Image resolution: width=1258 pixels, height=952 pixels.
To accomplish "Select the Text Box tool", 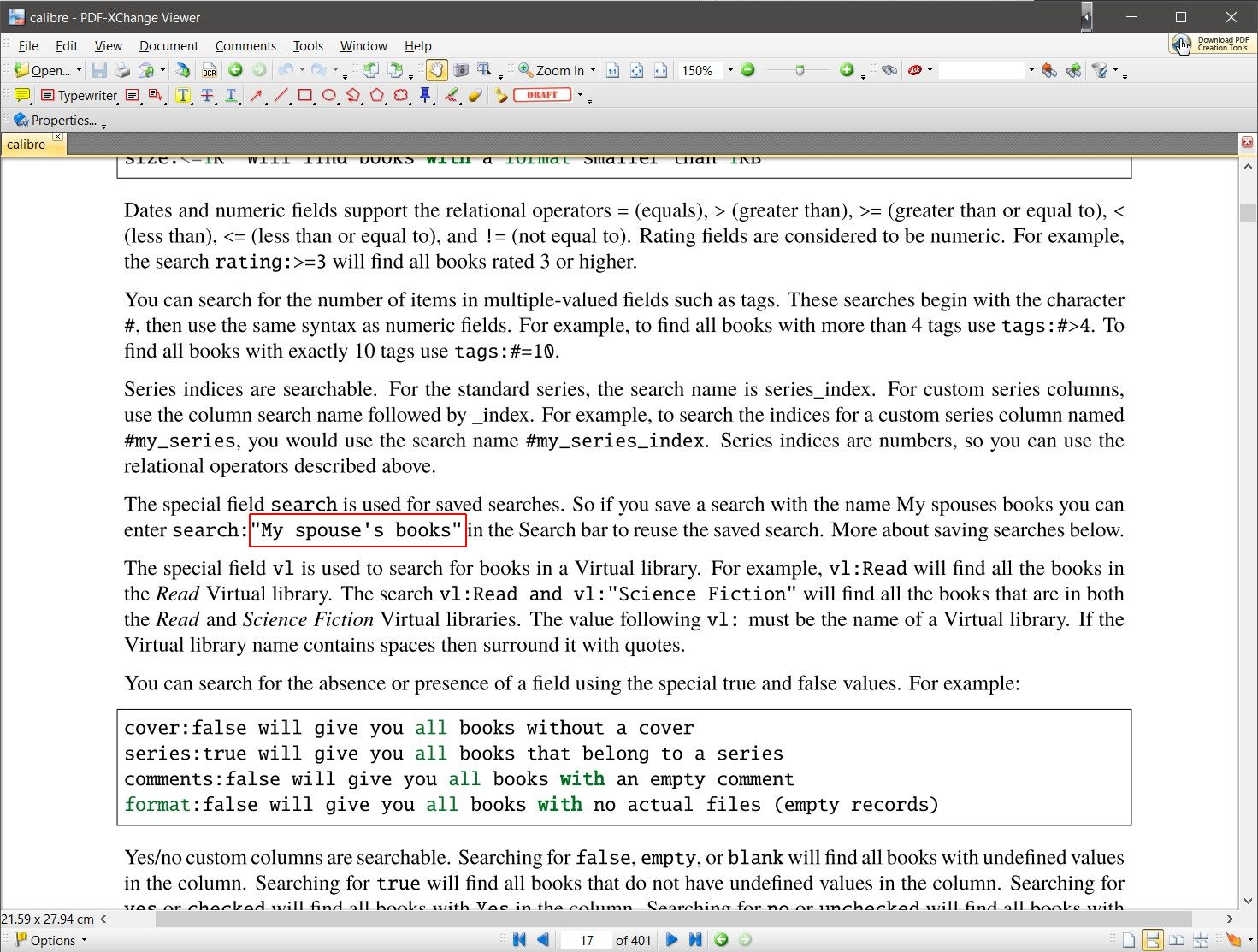I will 133,95.
